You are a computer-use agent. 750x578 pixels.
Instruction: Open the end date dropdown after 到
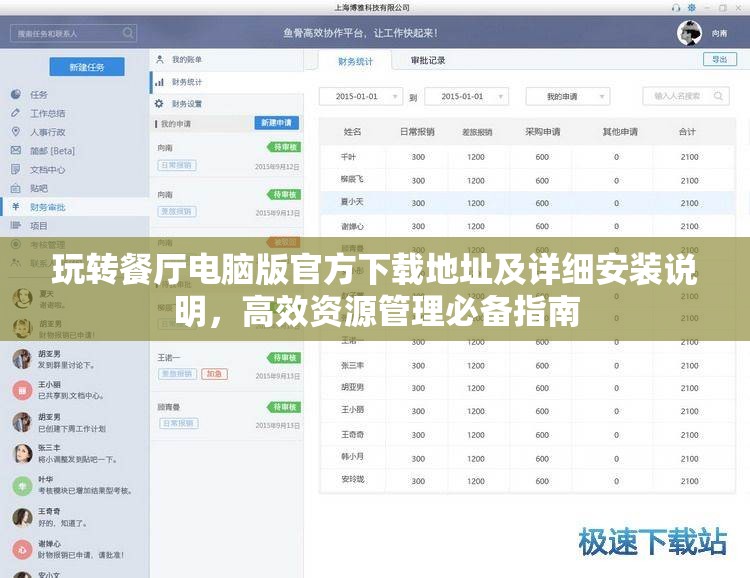click(466, 96)
